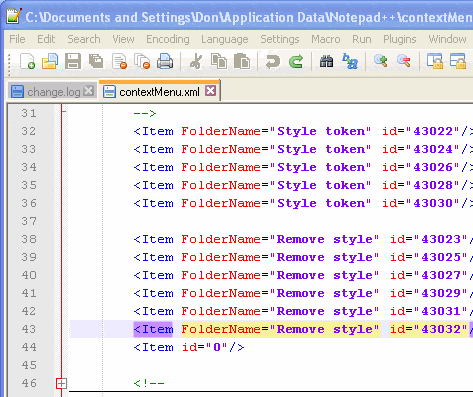This screenshot has height=397, width=473.
Task: Click the Replace toolbar icon
Action: [x=350, y=61]
